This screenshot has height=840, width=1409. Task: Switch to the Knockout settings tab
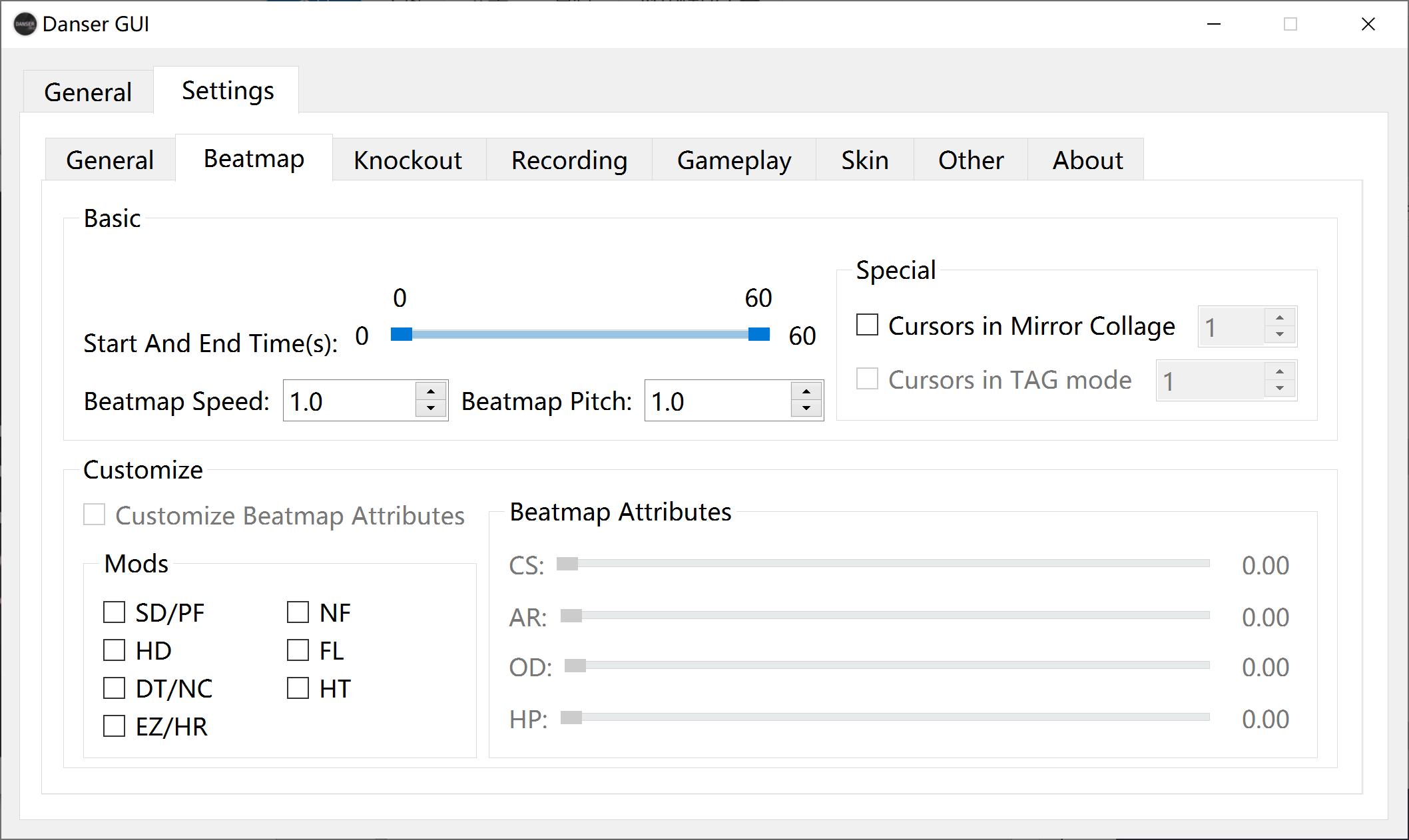[x=408, y=160]
